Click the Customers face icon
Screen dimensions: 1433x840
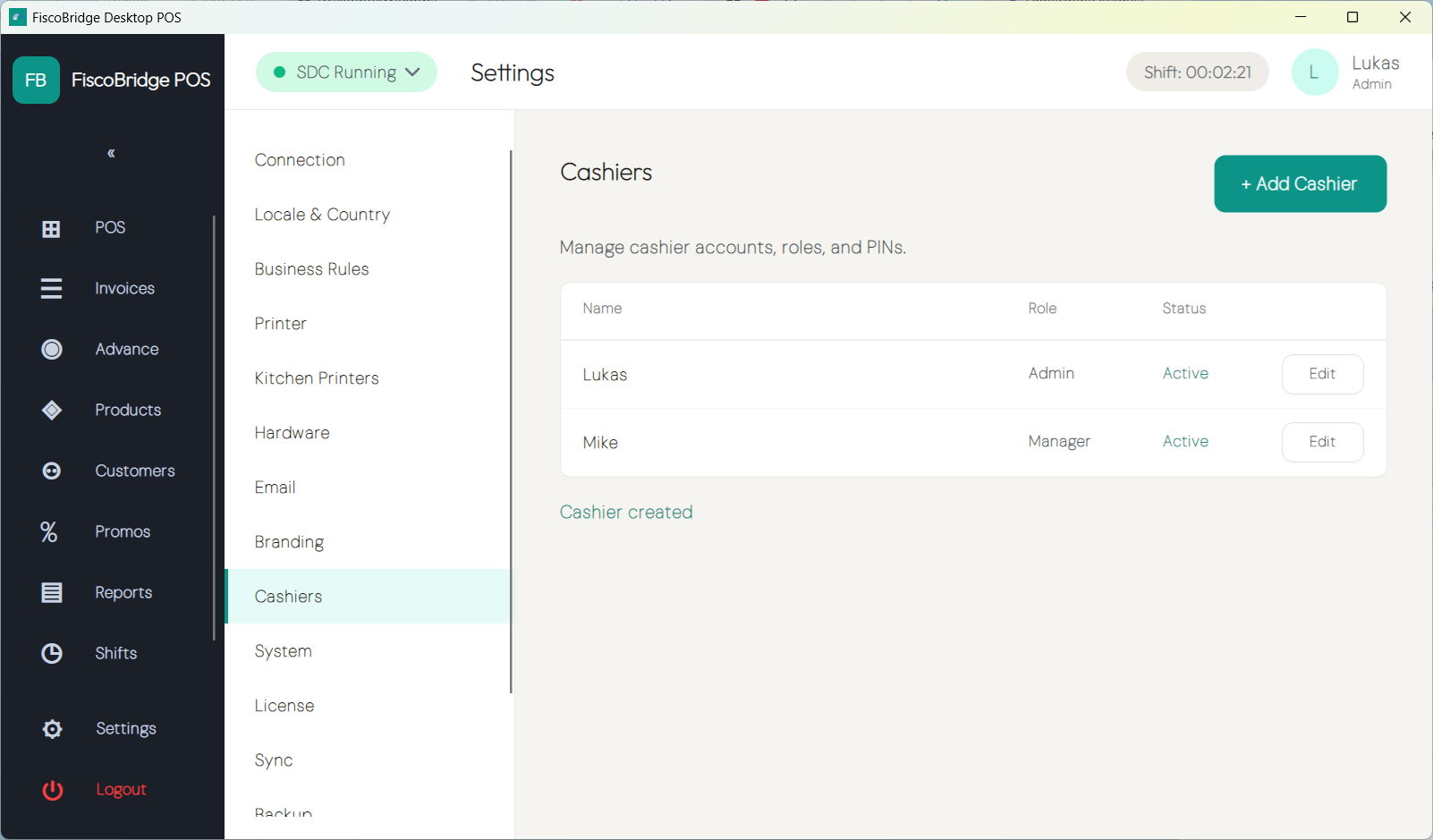pos(52,471)
